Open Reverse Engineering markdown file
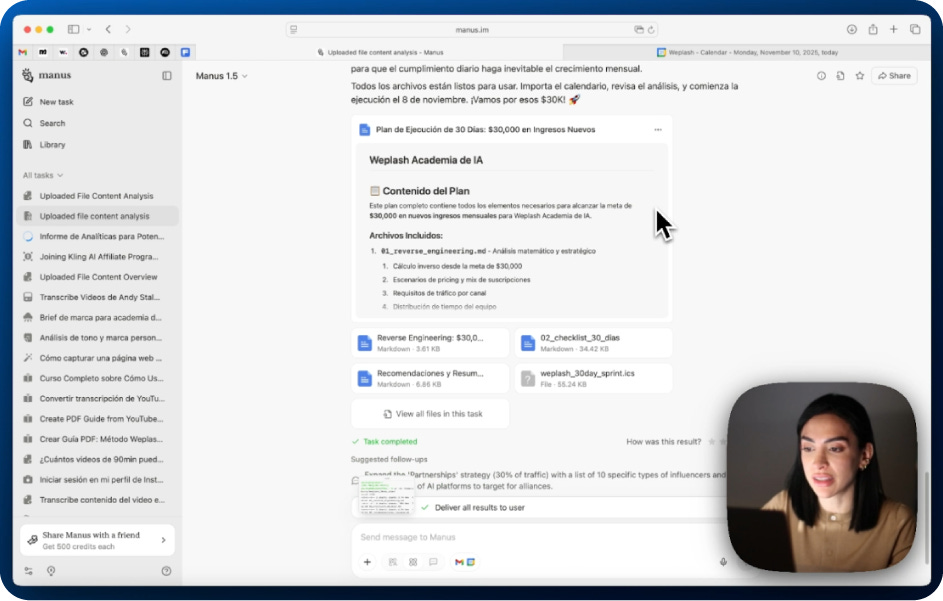943x601 pixels. pos(430,343)
